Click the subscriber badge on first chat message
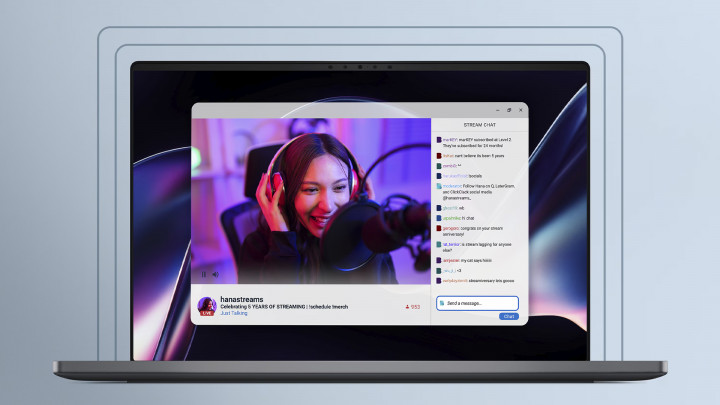The image size is (720, 405). (x=439, y=139)
